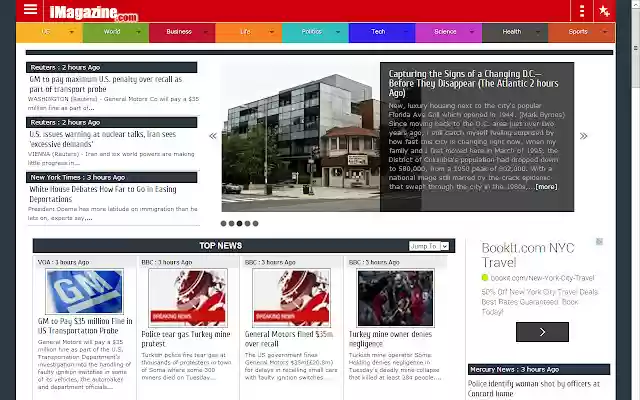Expand the Life category dropdown arrow
The height and width of the screenshot is (400, 640).
coord(271,32)
